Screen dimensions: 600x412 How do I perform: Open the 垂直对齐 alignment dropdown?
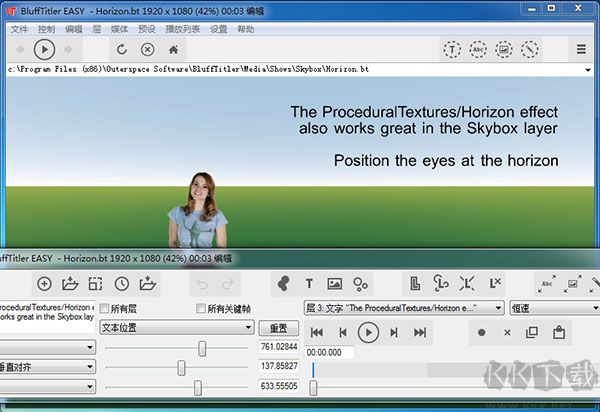point(48,366)
